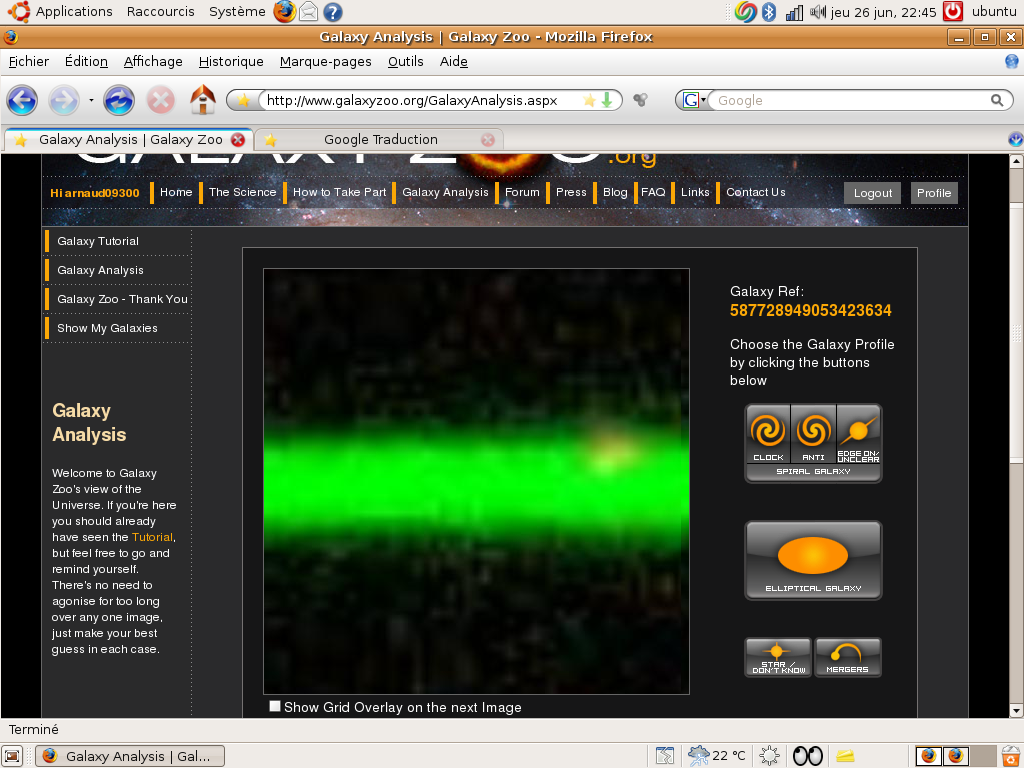
Task: Click the magnifier icon in the search bar
Action: 997,100
